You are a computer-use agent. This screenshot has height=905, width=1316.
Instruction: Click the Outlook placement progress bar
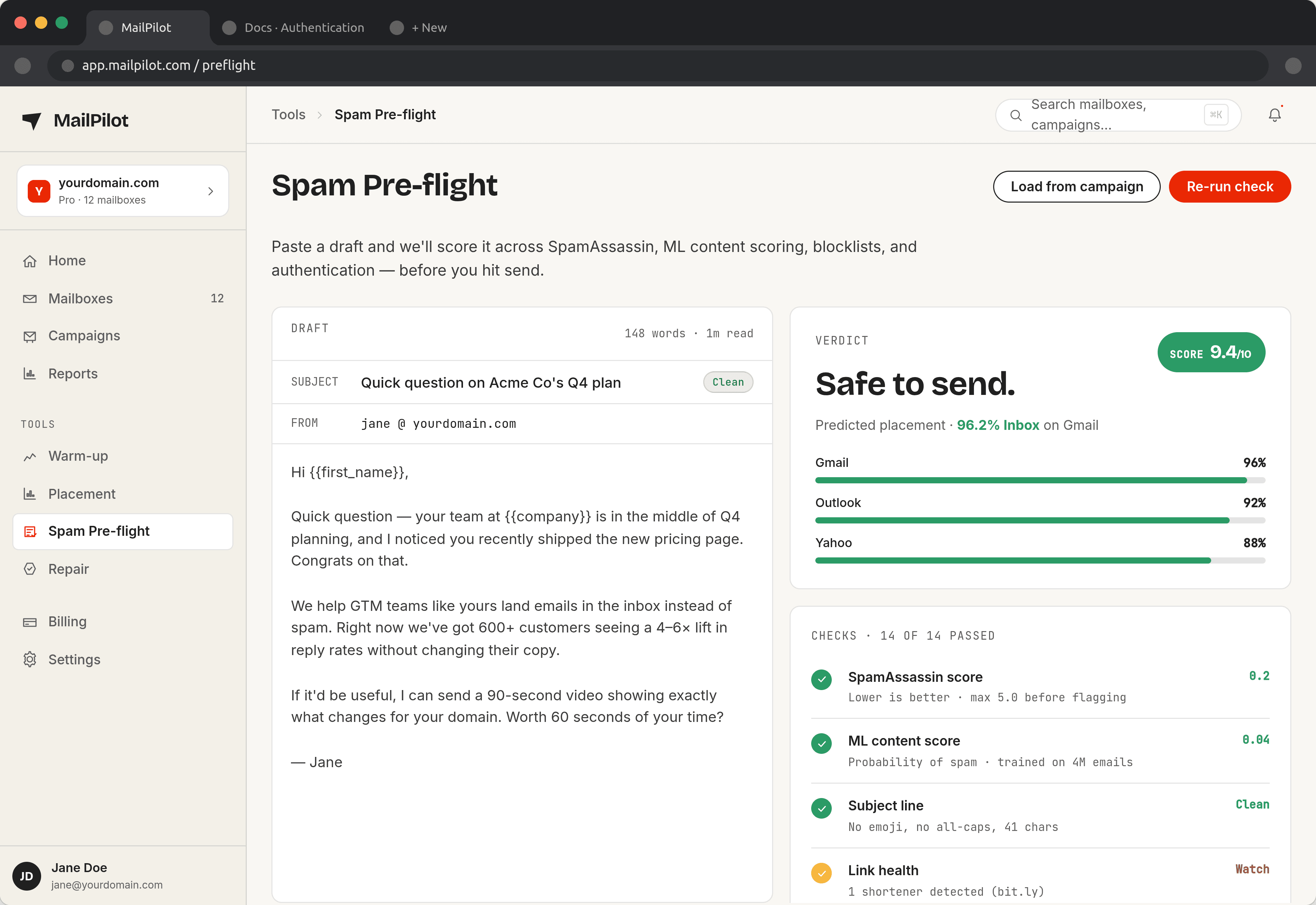pyautogui.click(x=1040, y=520)
